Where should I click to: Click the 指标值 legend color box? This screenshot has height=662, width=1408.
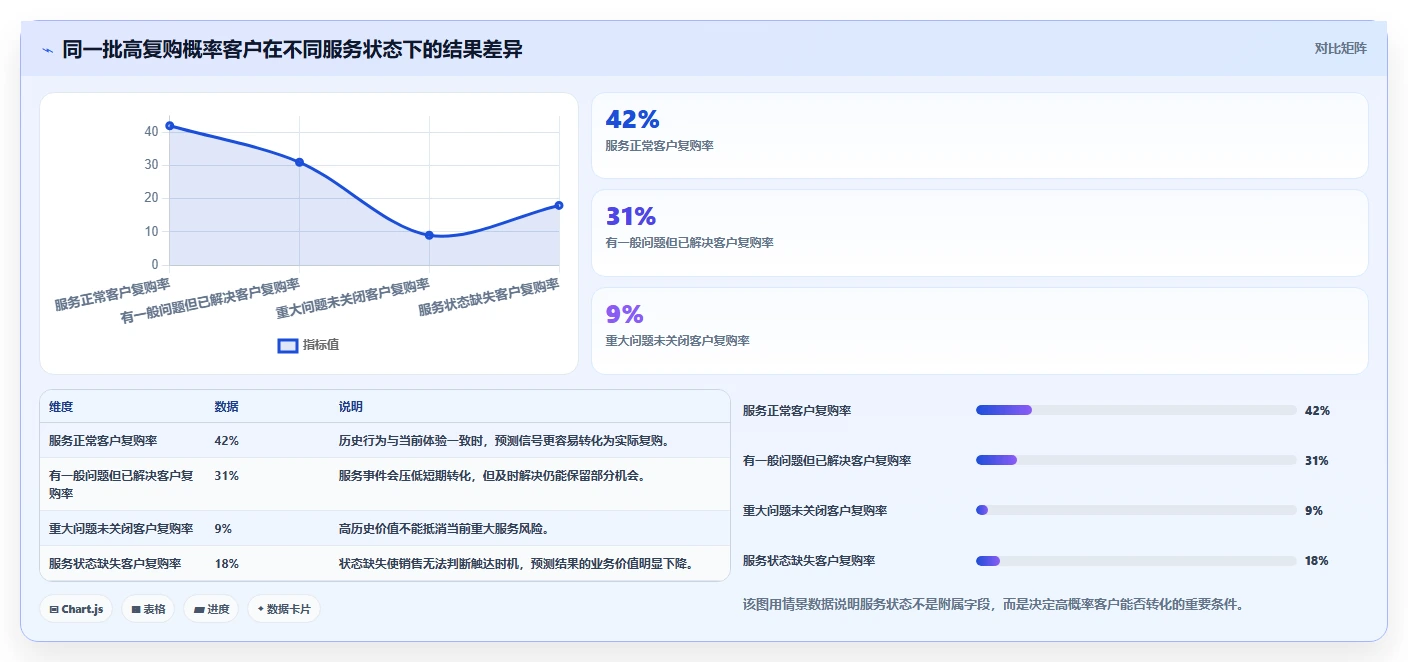click(x=288, y=345)
